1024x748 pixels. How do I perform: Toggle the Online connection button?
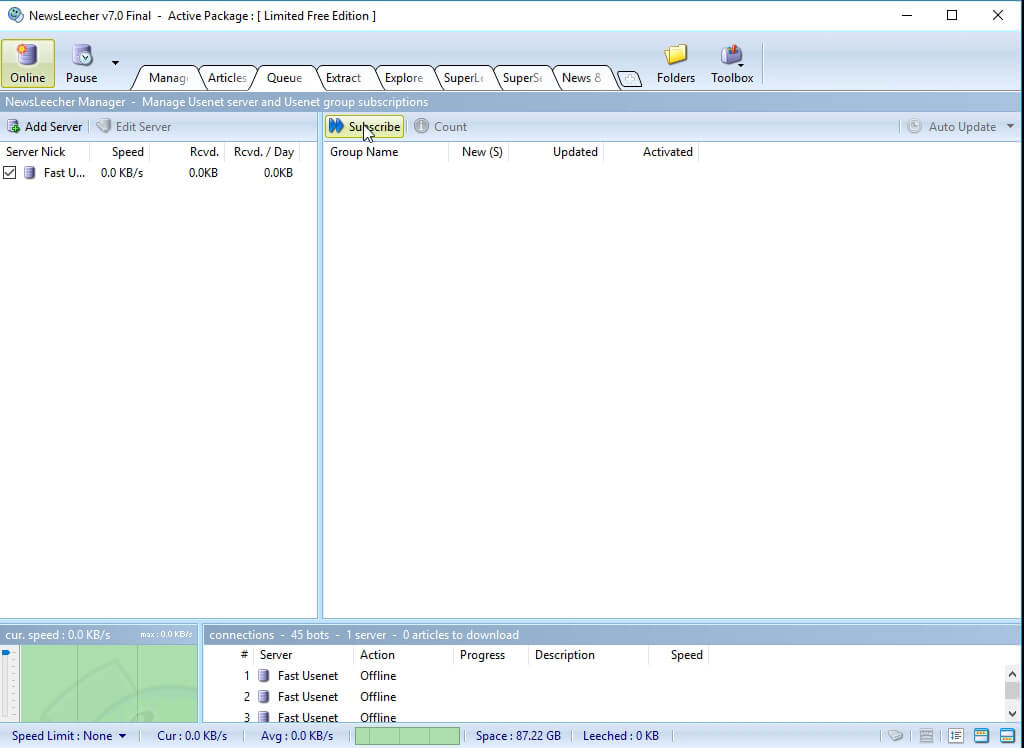(27, 63)
